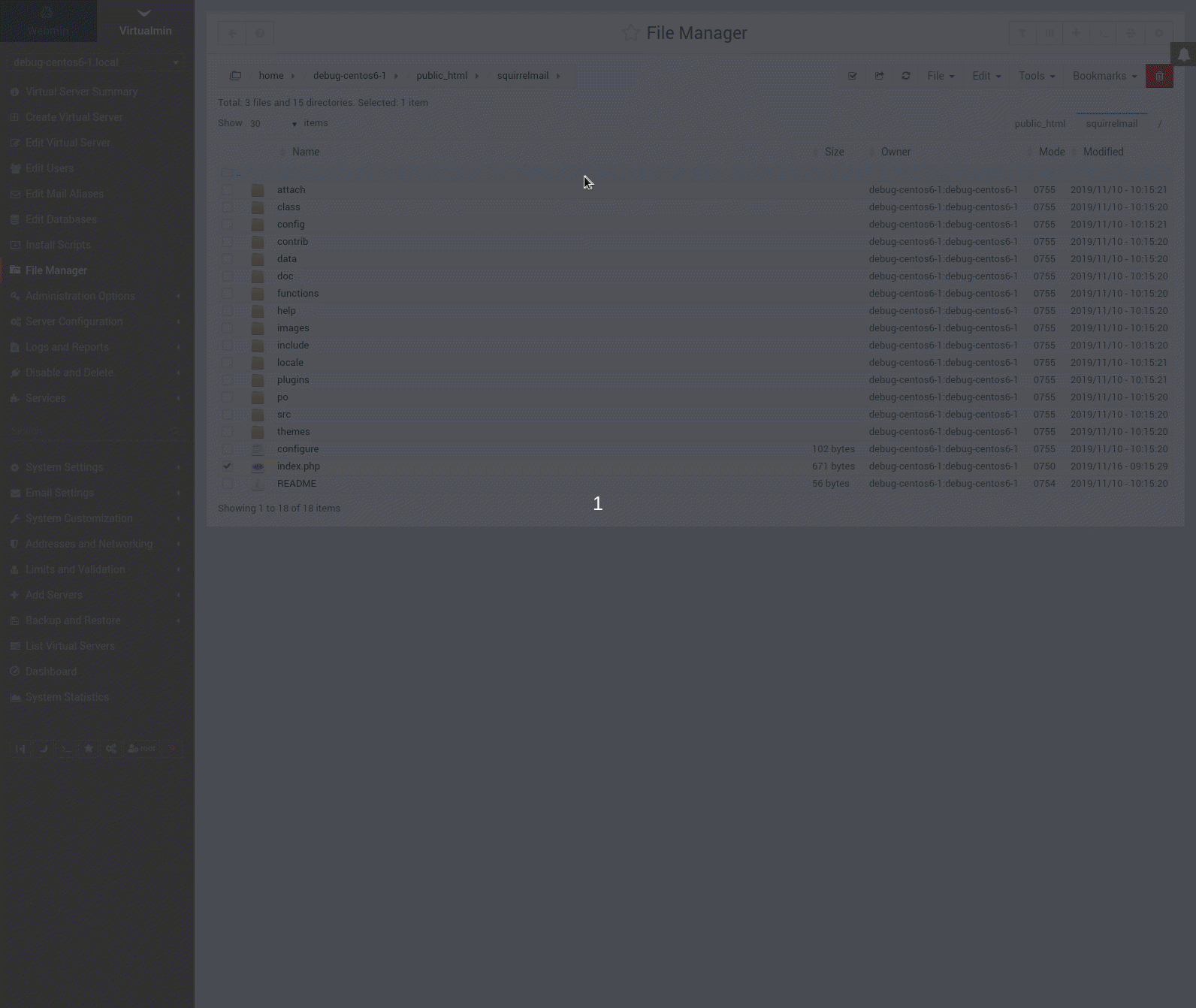Open the gear settings icon of File Manager

click(1159, 33)
